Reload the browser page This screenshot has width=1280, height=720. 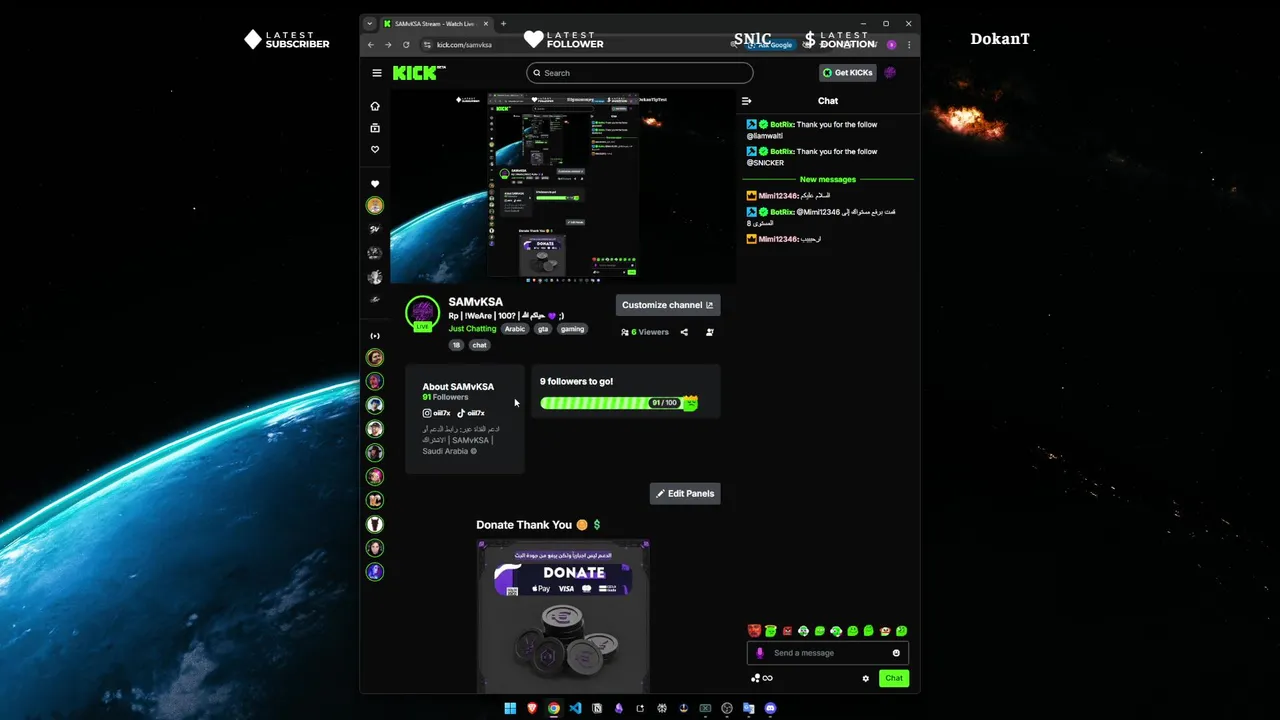point(406,45)
